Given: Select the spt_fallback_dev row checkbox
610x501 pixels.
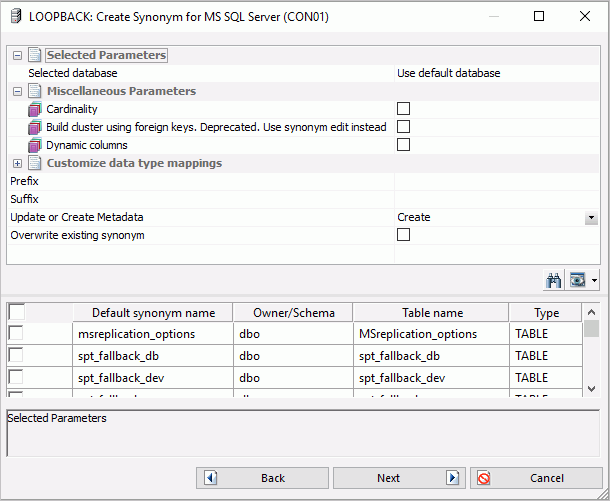Looking at the screenshot, I should [16, 377].
